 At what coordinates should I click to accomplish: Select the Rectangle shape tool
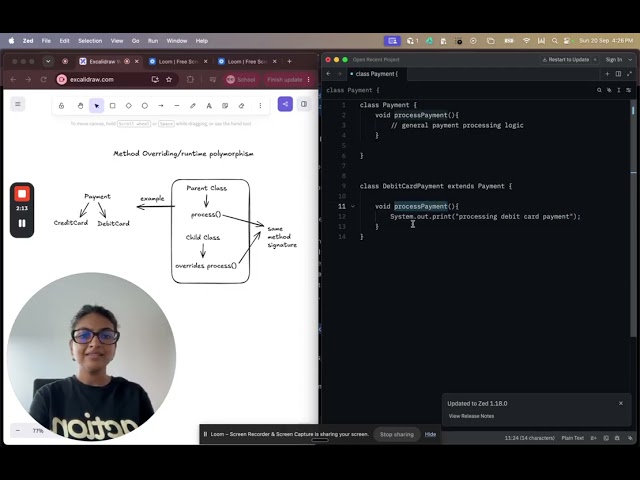[113, 106]
